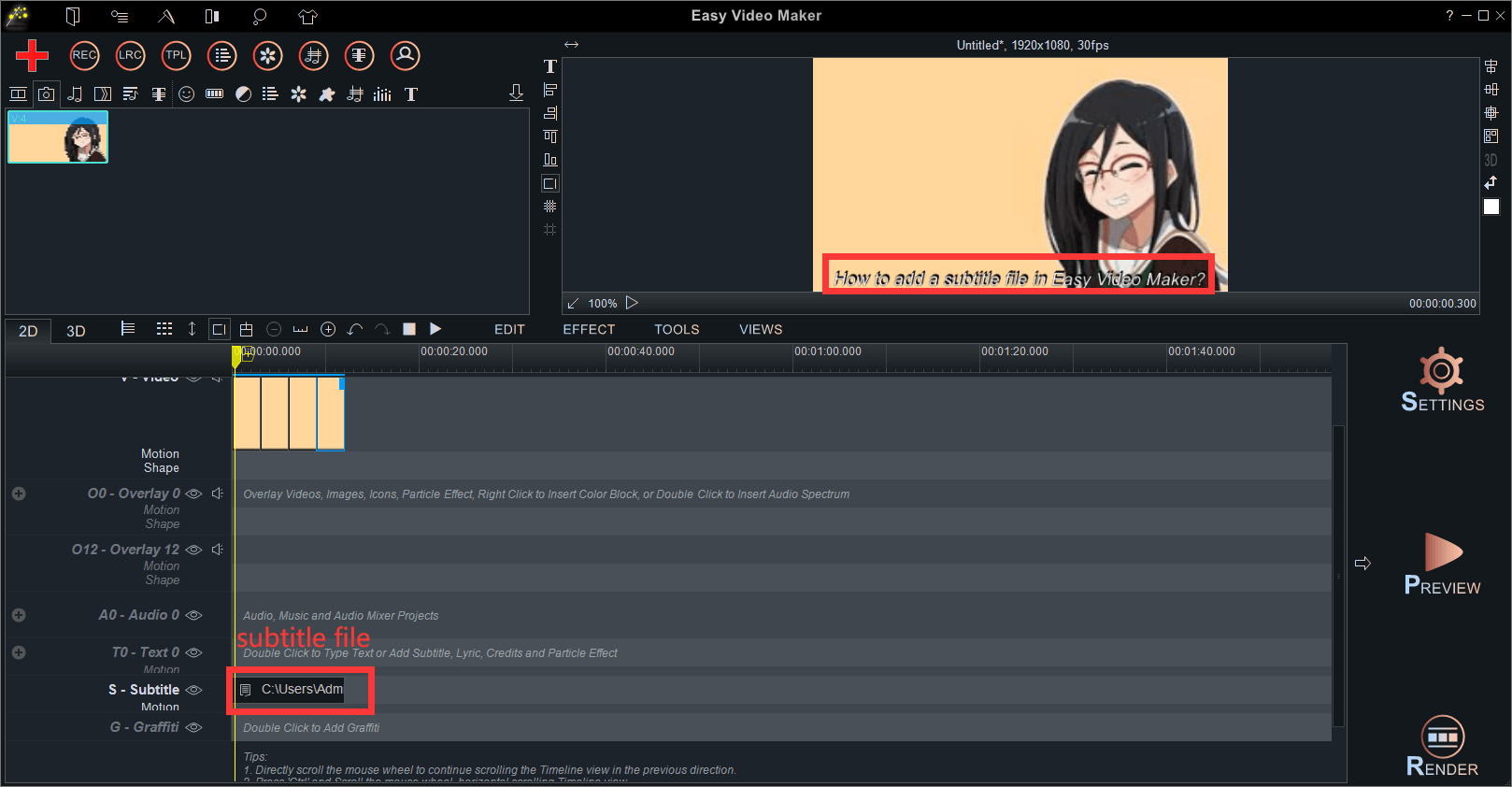The width and height of the screenshot is (1512, 787).
Task: Toggle visibility of the G - Graffiti track
Action: pyautogui.click(x=193, y=727)
